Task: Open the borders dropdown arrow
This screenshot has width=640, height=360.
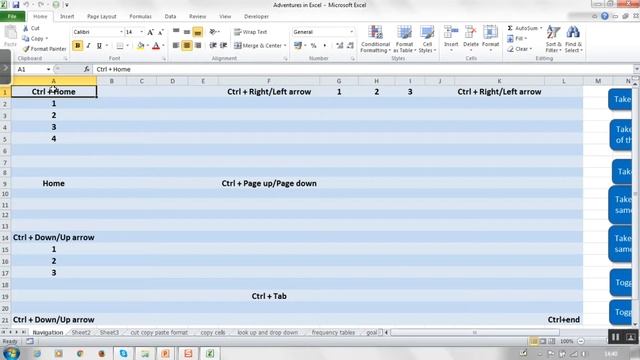Action: (x=127, y=46)
